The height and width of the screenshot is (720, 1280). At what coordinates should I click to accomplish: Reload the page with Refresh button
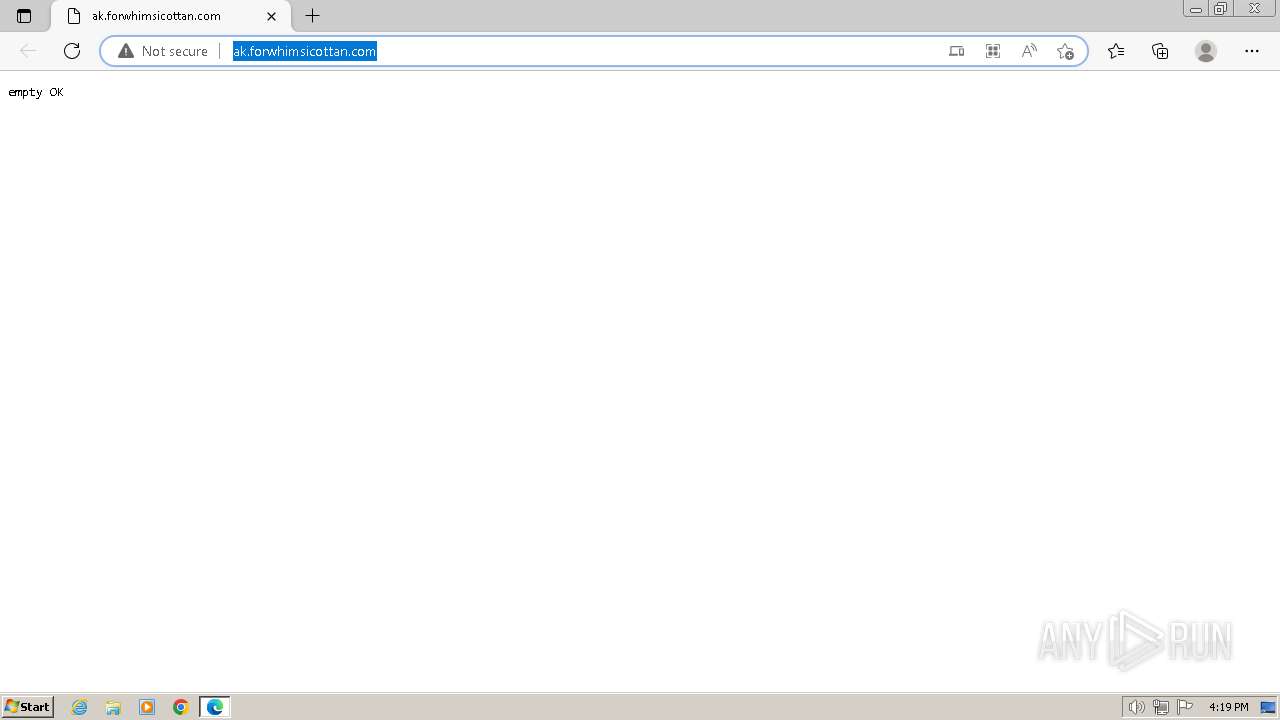72,51
